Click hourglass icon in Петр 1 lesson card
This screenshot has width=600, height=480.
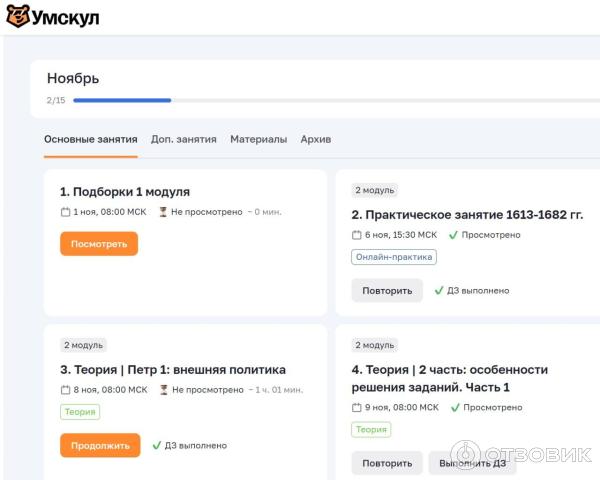click(x=163, y=390)
